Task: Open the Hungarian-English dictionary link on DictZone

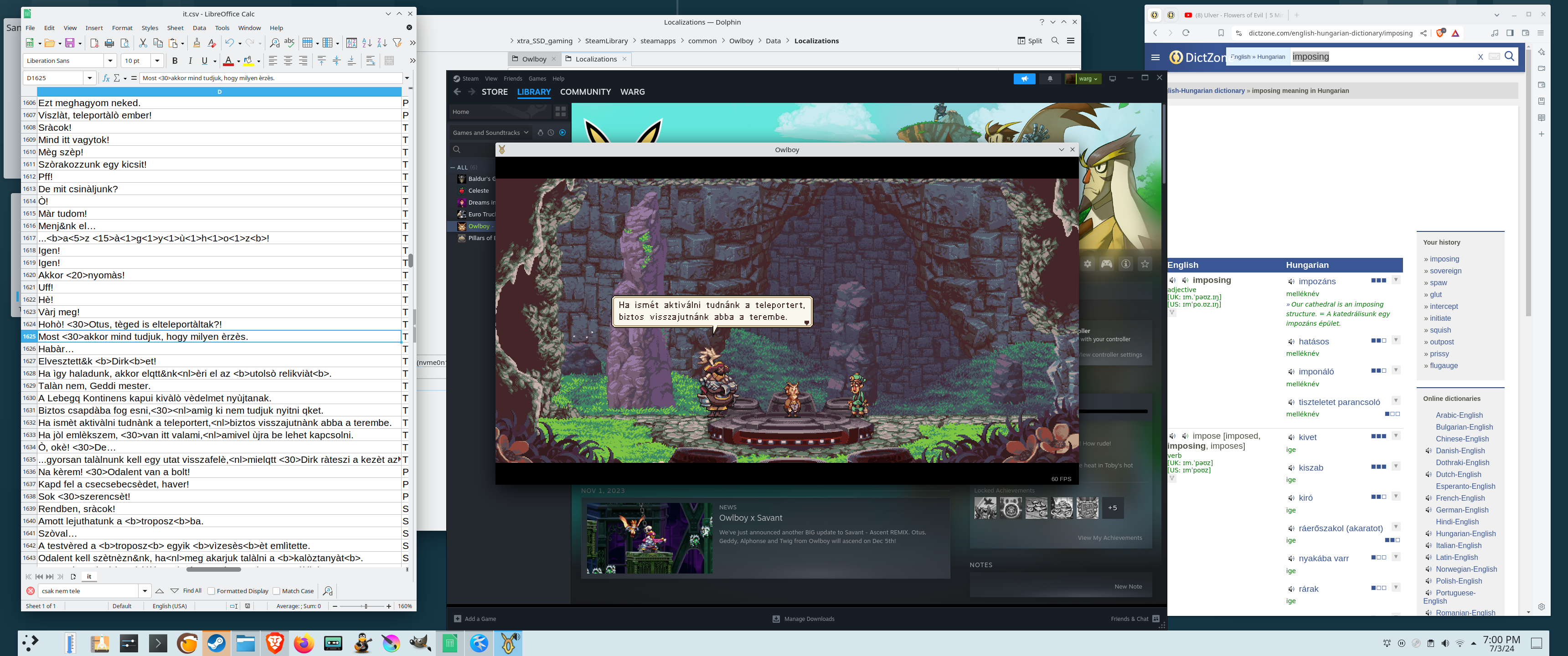Action: point(1465,534)
